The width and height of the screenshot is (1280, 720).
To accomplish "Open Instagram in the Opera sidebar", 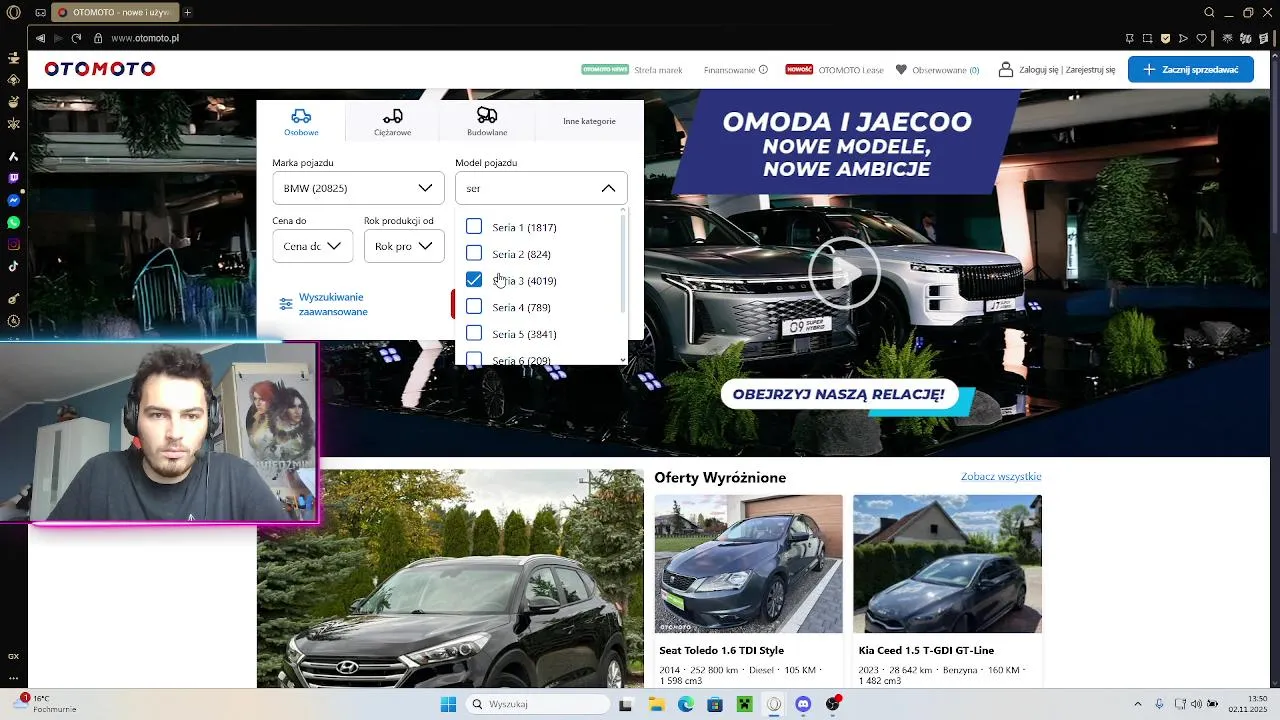I will 13,244.
